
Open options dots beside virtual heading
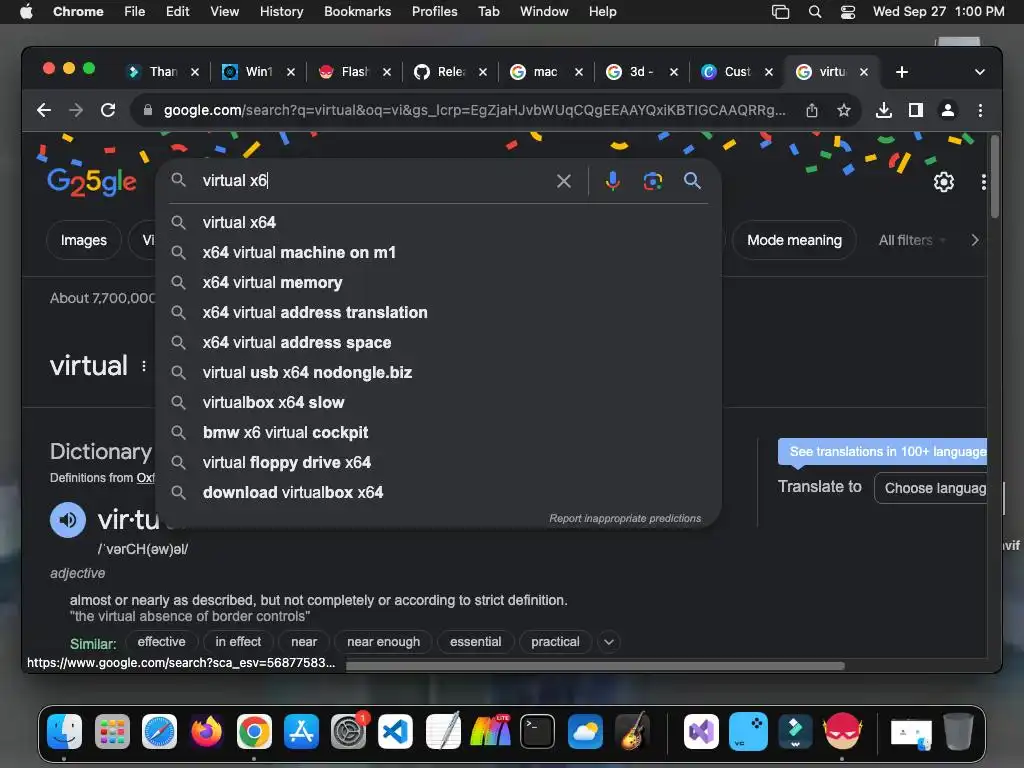coord(144,366)
